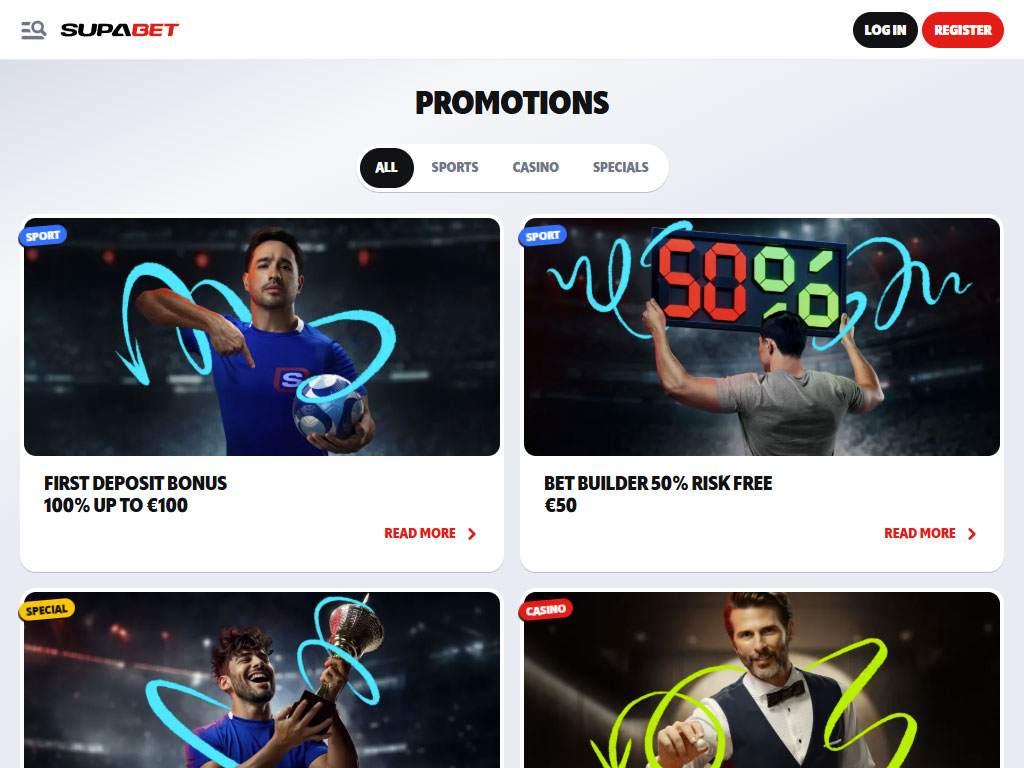Open the trophy celebration promotion image

coord(262,680)
